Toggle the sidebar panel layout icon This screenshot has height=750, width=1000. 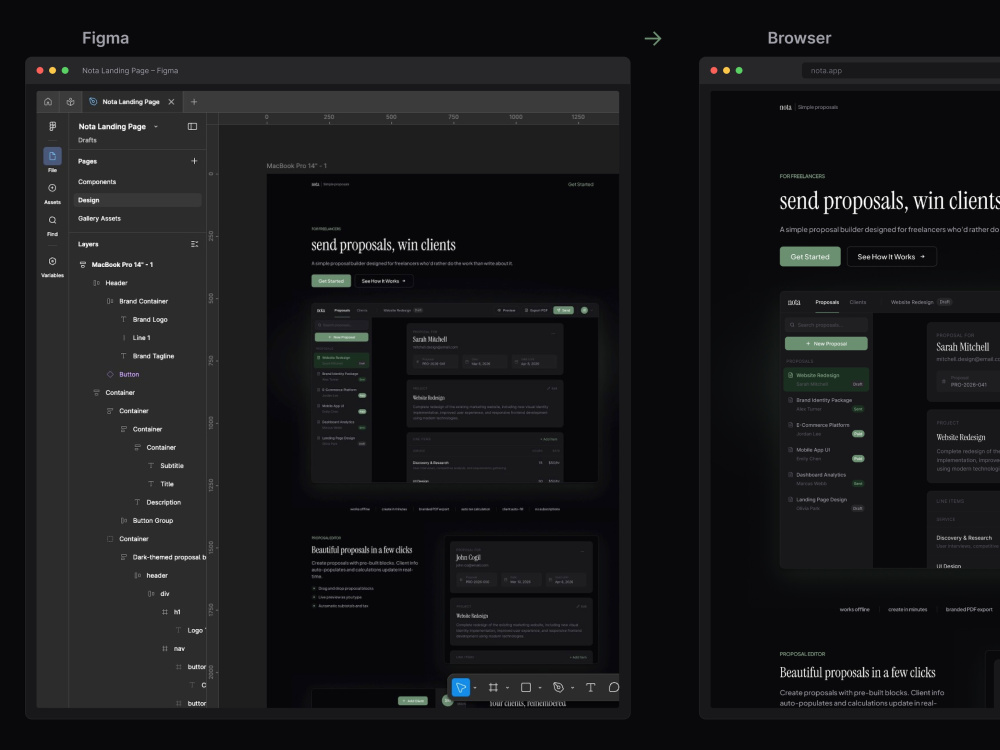click(x=192, y=126)
